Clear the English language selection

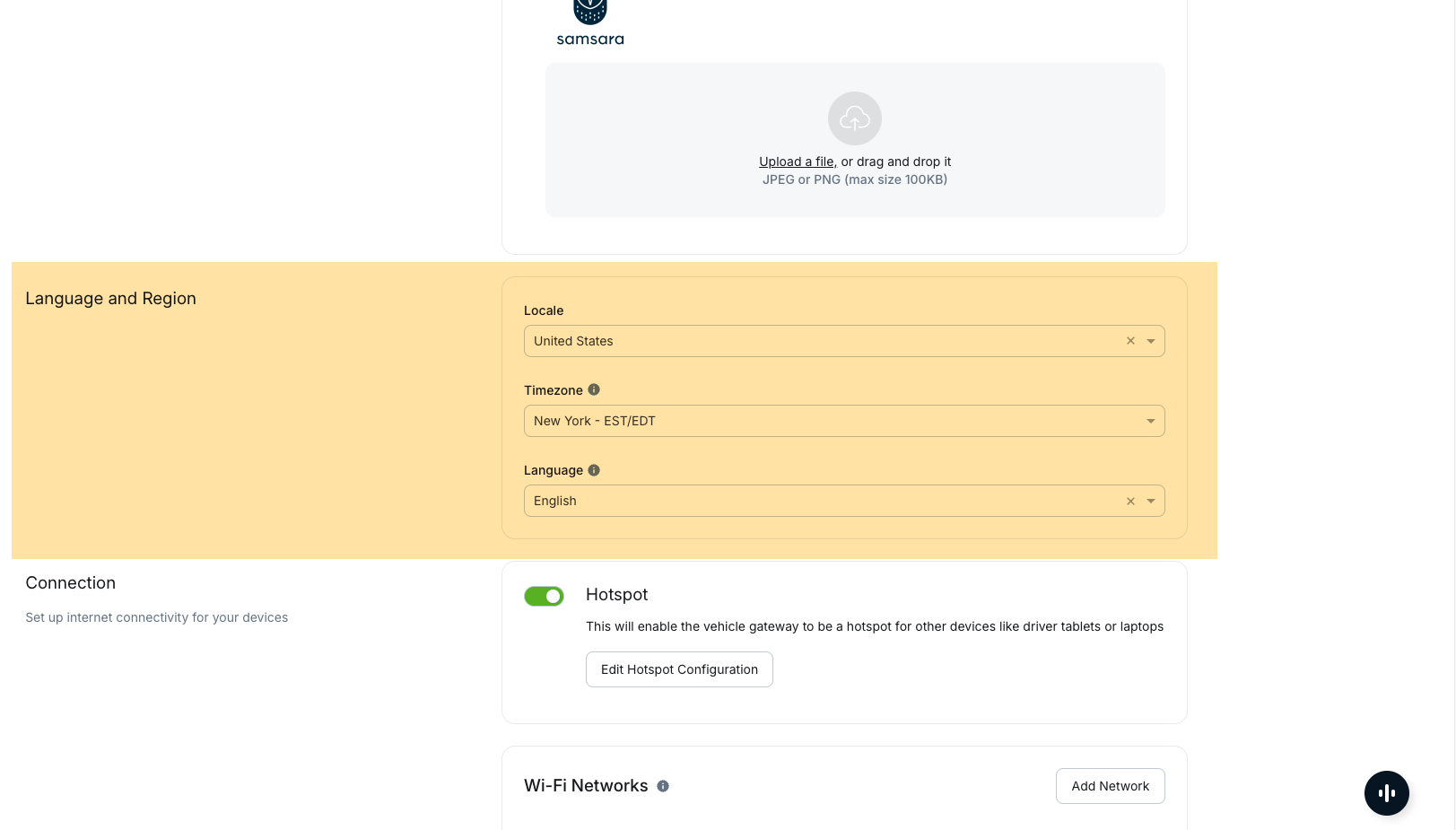pos(1130,502)
